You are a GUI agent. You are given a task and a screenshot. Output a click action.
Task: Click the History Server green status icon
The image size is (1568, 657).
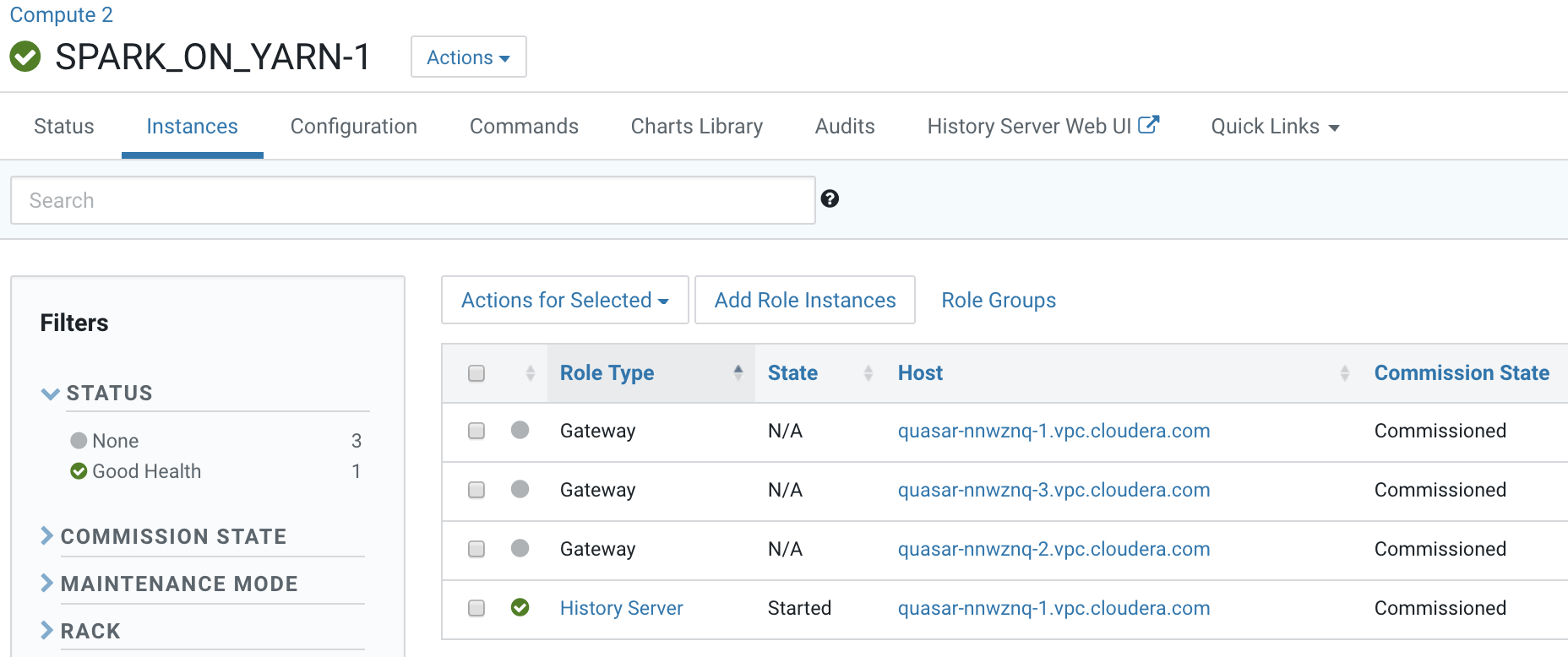(x=520, y=607)
